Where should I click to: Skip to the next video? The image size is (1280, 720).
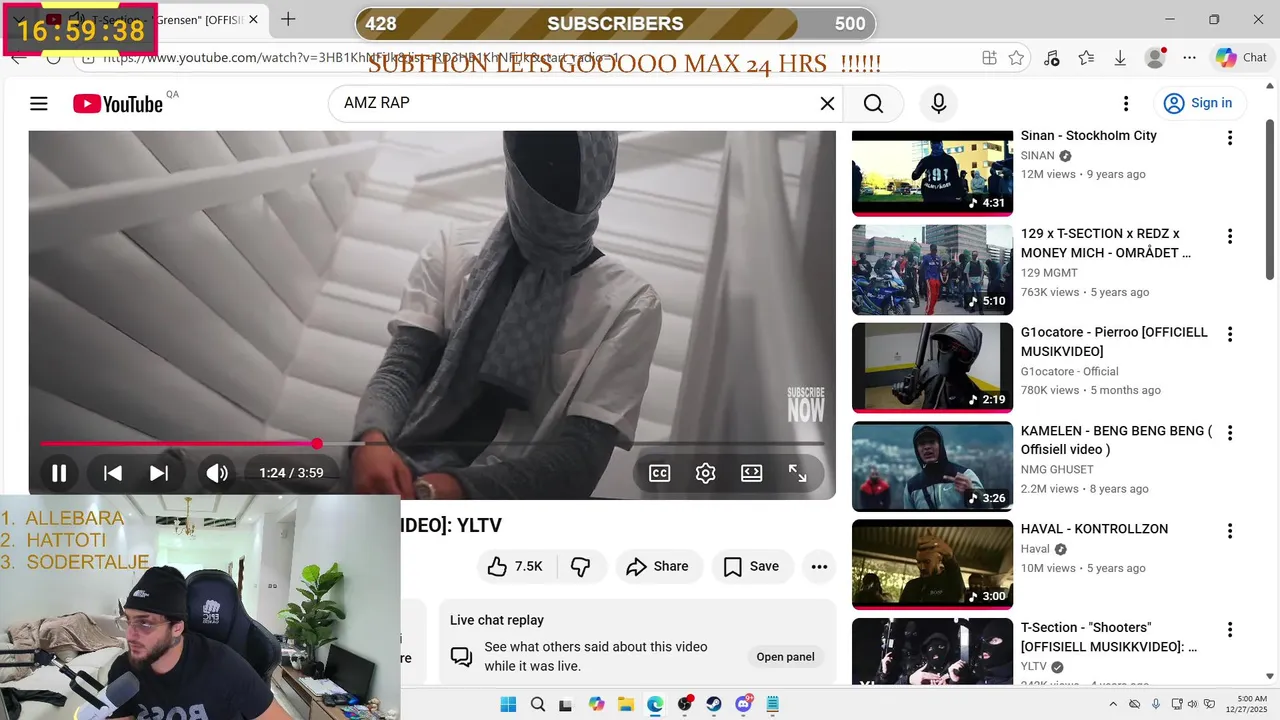click(x=159, y=473)
